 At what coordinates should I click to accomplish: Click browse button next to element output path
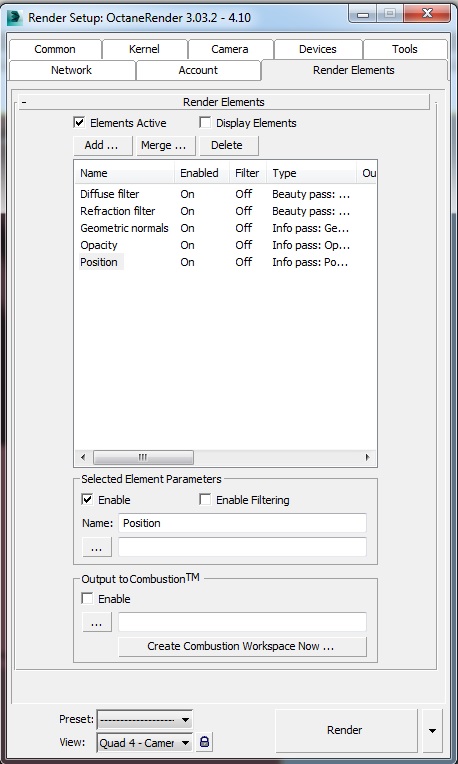97,547
